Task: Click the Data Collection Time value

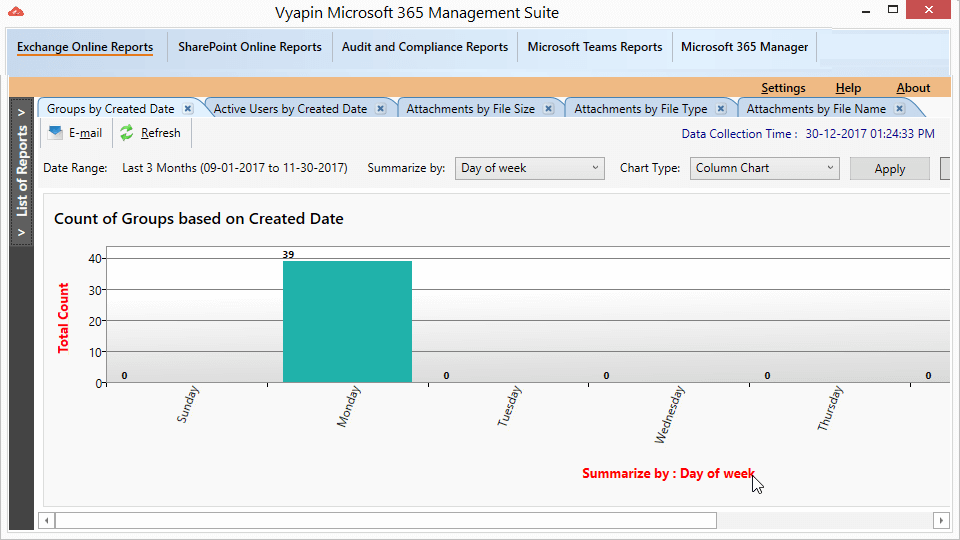Action: point(869,133)
